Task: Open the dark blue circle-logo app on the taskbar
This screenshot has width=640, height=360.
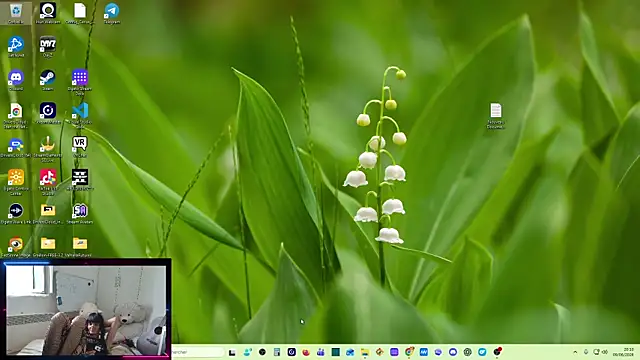Action: (x=291, y=352)
